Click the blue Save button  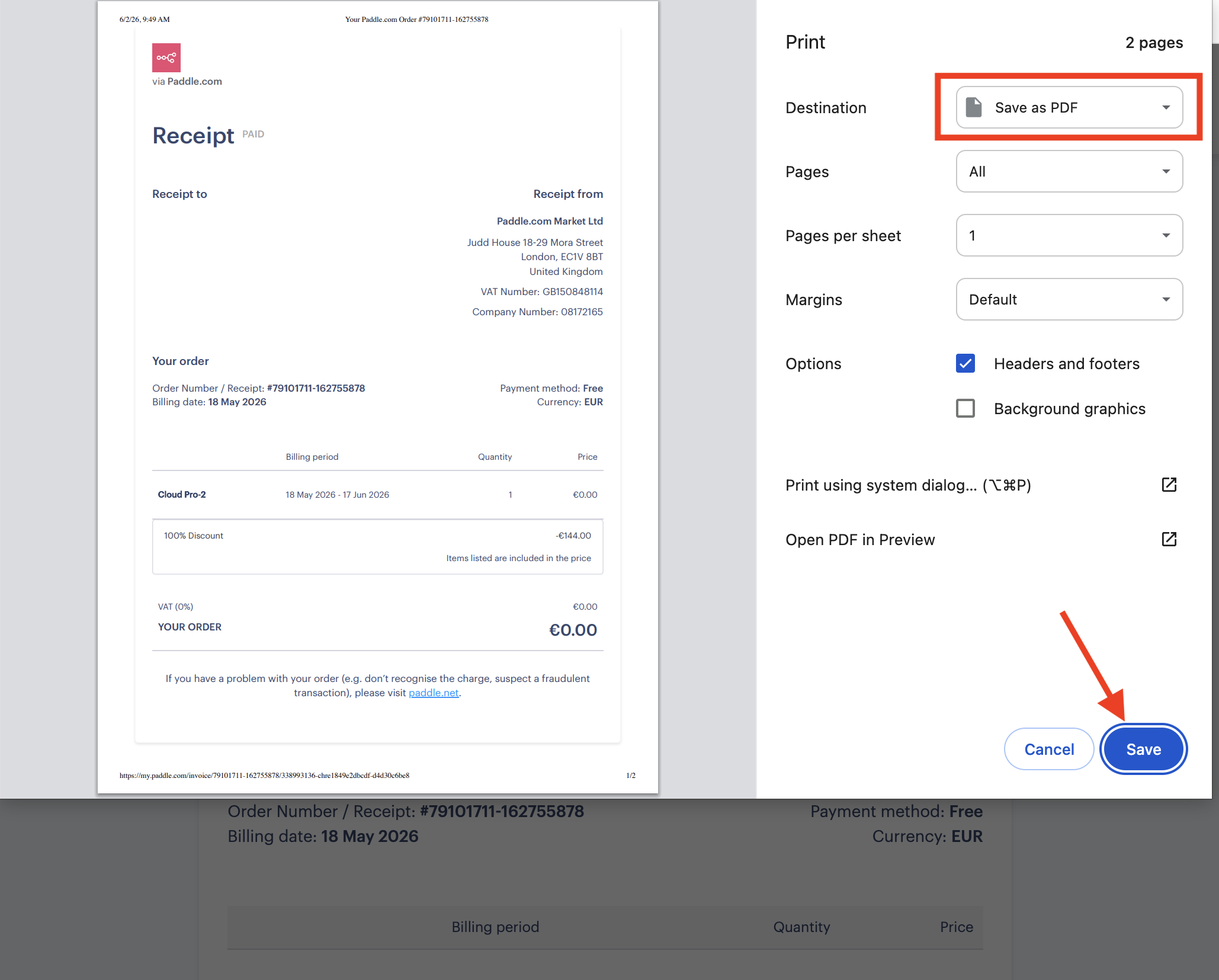click(1143, 749)
